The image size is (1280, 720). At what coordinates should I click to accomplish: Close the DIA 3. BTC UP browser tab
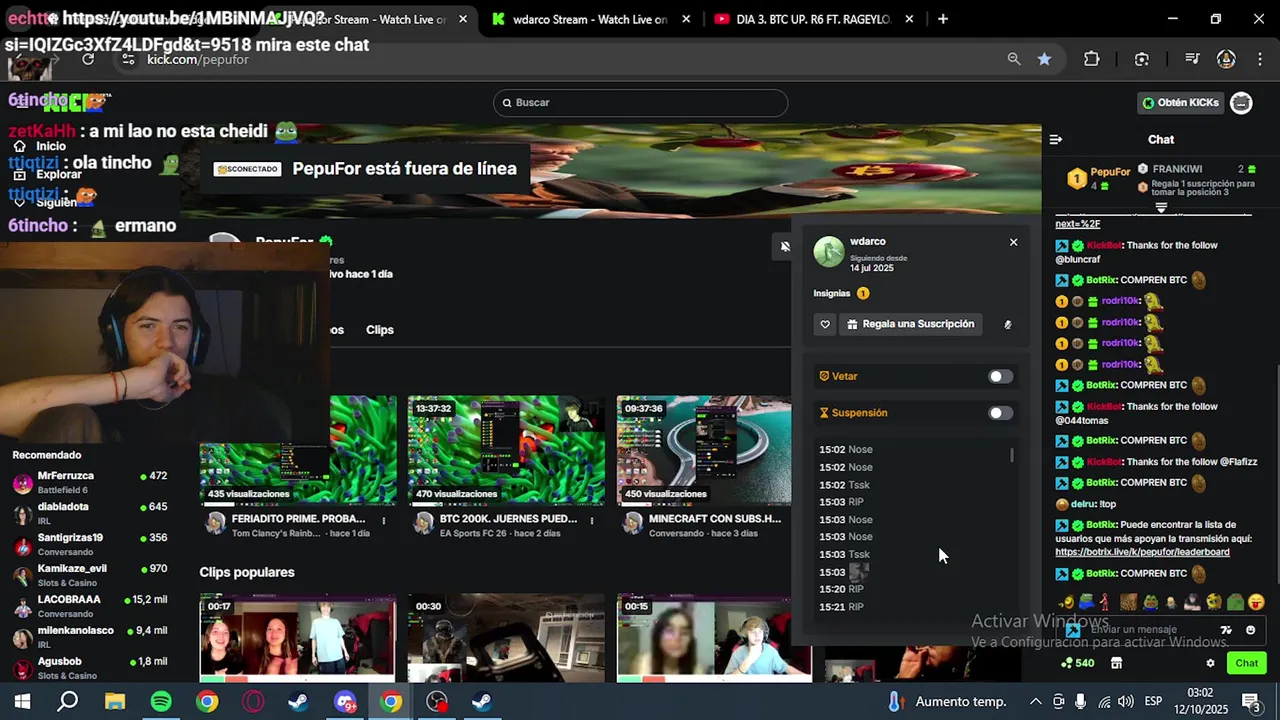click(x=909, y=19)
